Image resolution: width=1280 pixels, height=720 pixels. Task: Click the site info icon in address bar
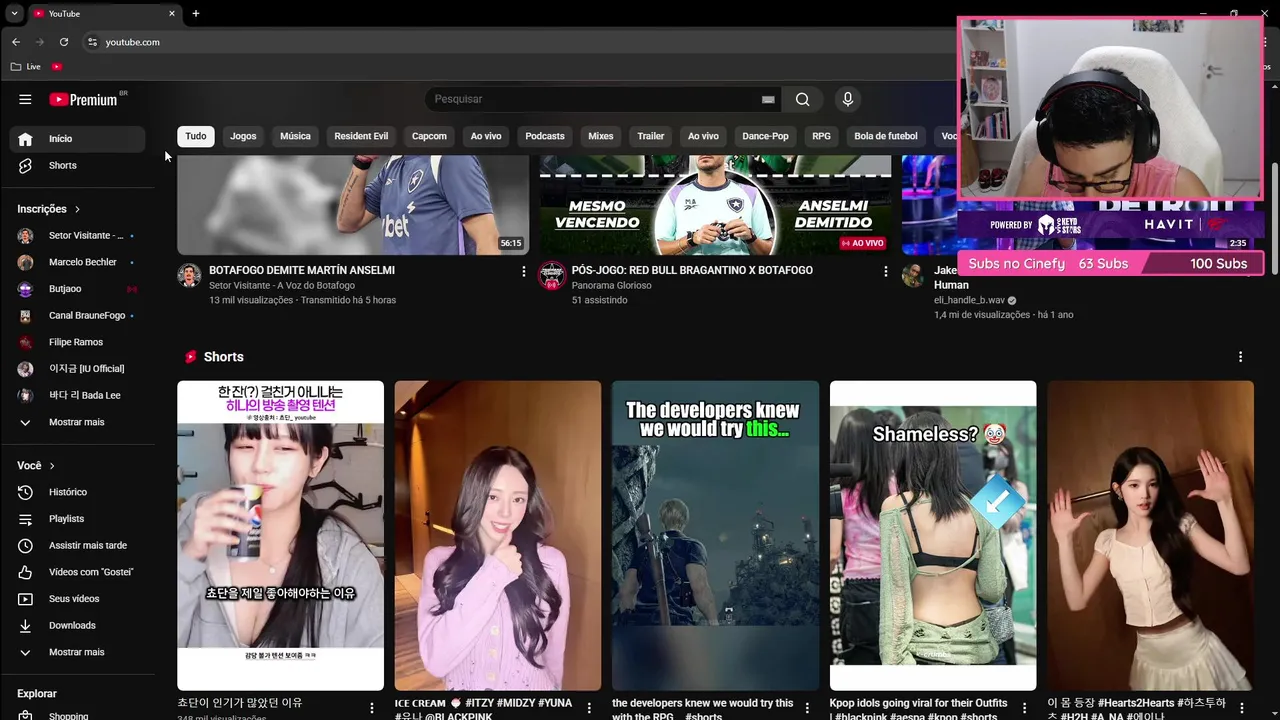point(92,42)
